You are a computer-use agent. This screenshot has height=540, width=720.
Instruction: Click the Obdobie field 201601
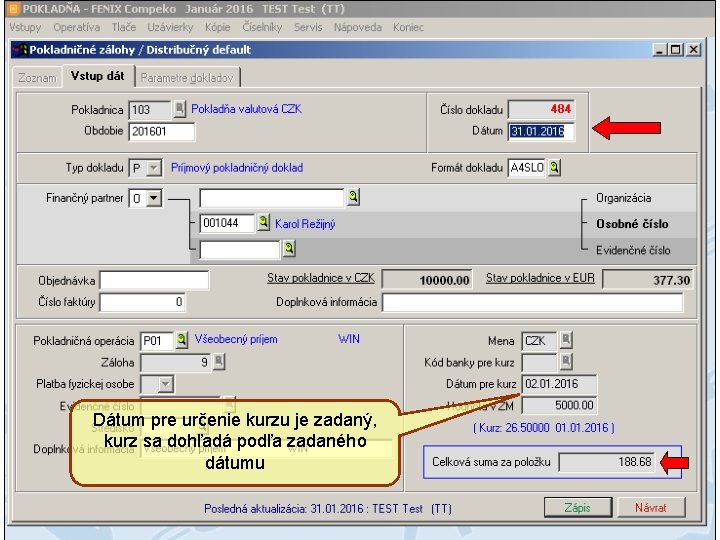(x=162, y=131)
